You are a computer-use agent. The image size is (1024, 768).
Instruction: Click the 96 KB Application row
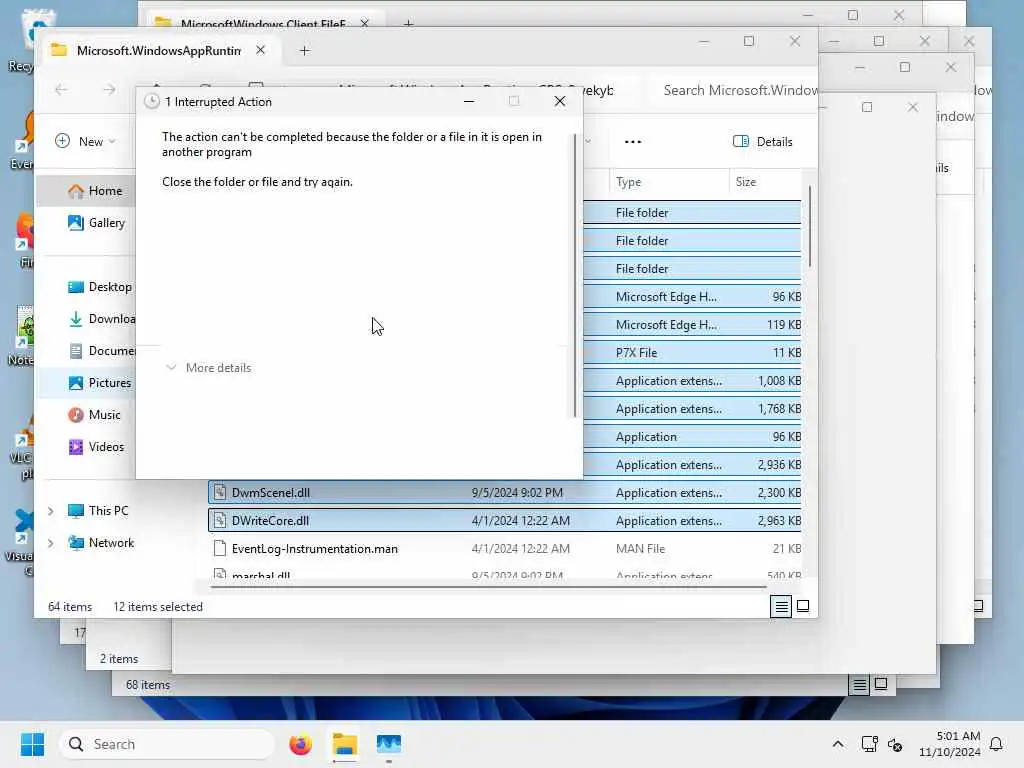(x=692, y=437)
